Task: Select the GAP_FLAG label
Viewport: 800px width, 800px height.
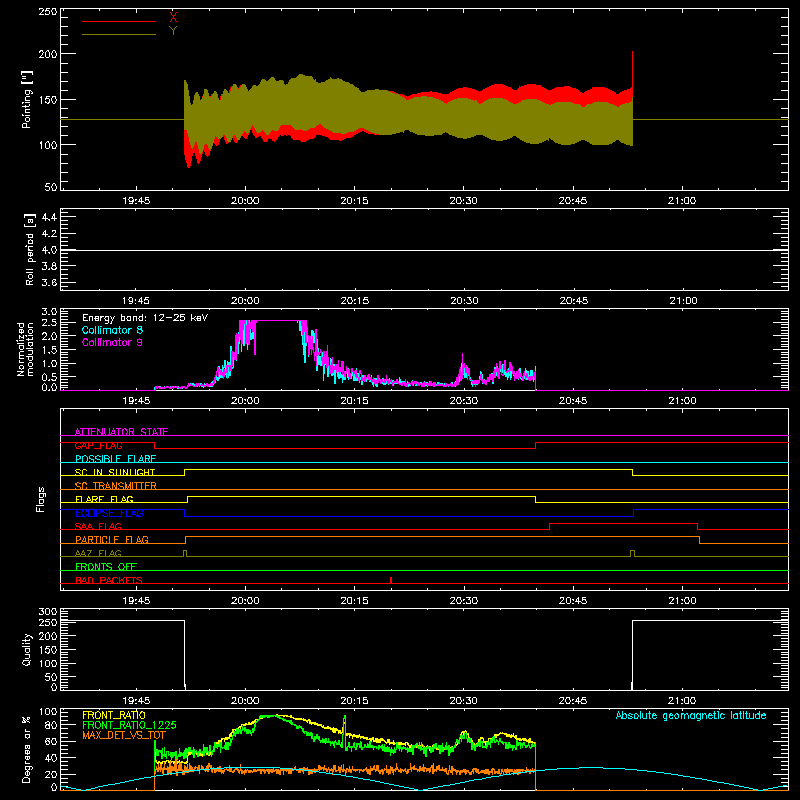Action: point(98,445)
